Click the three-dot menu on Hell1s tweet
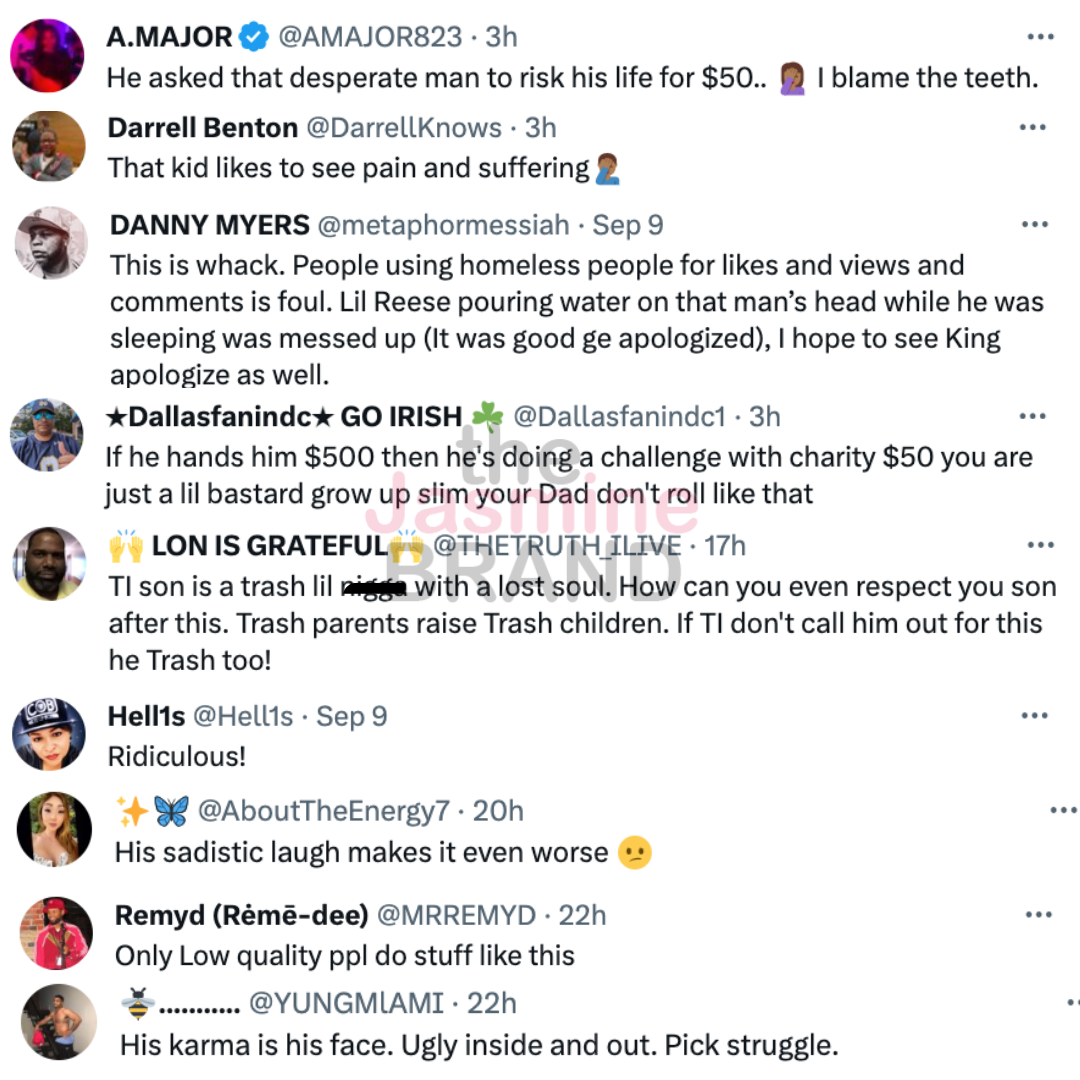Viewport: 1080px width, 1080px height. point(1034,716)
